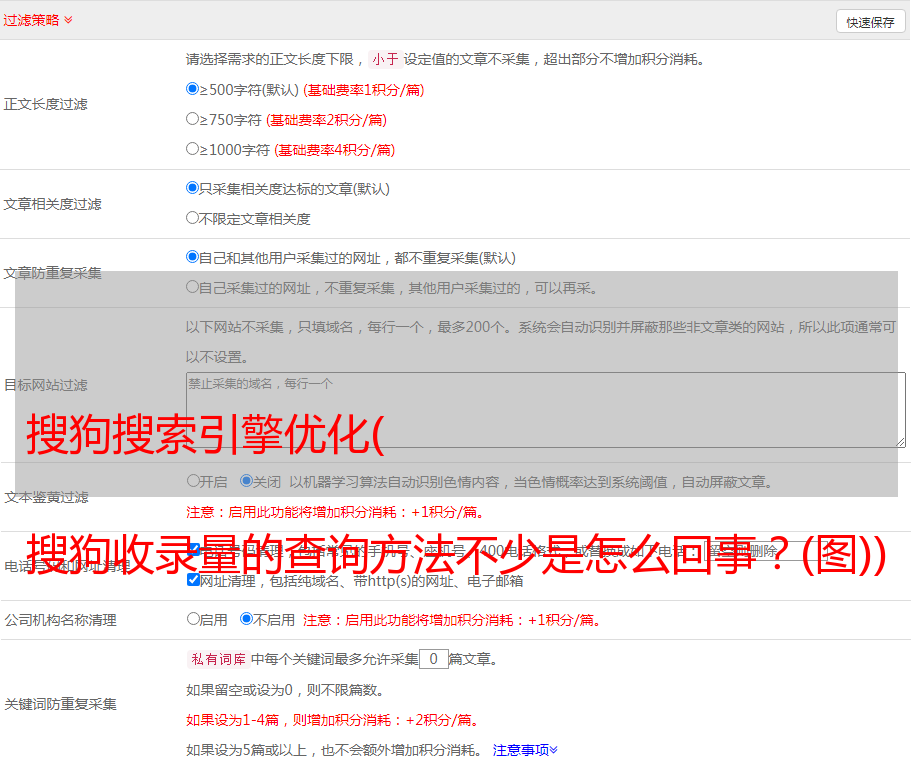The image size is (912, 768).
Task: Choose 自己采集过的网址，不重复采集 option
Action: [x=192, y=287]
